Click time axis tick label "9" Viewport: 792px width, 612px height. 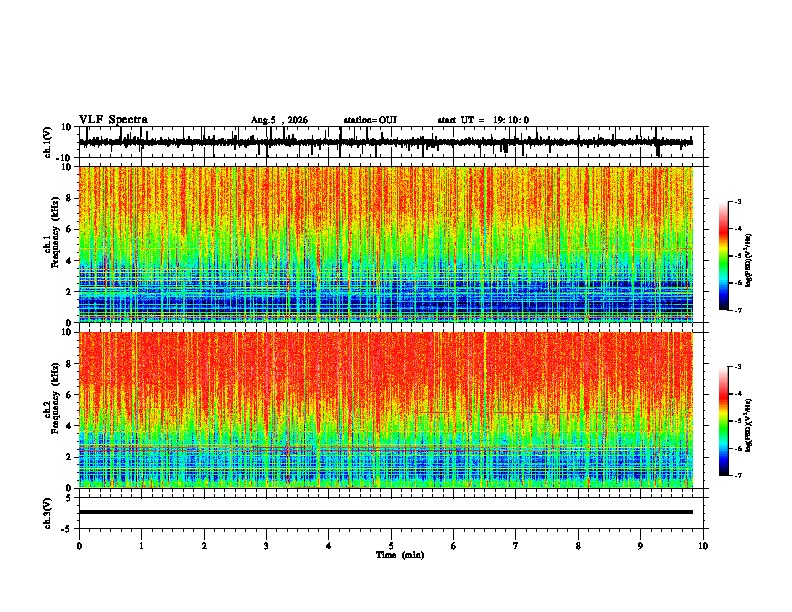click(640, 546)
